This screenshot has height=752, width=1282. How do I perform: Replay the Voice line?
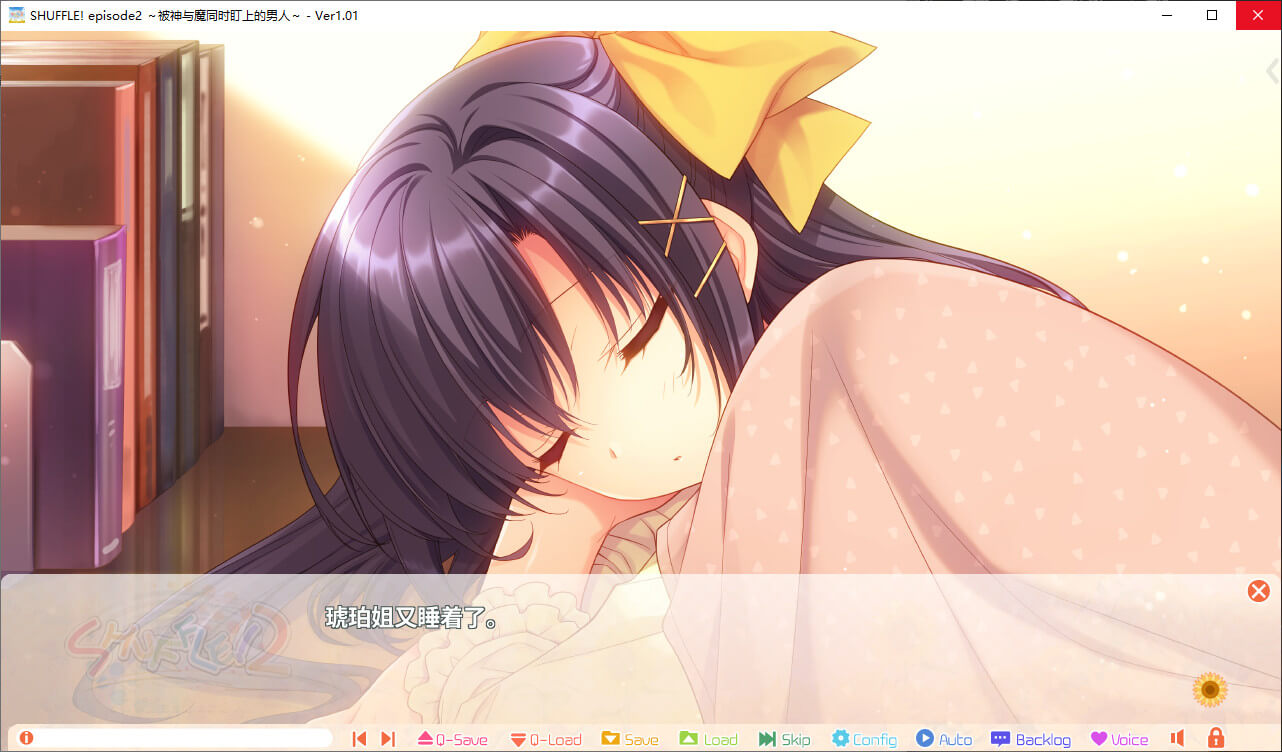1119,739
